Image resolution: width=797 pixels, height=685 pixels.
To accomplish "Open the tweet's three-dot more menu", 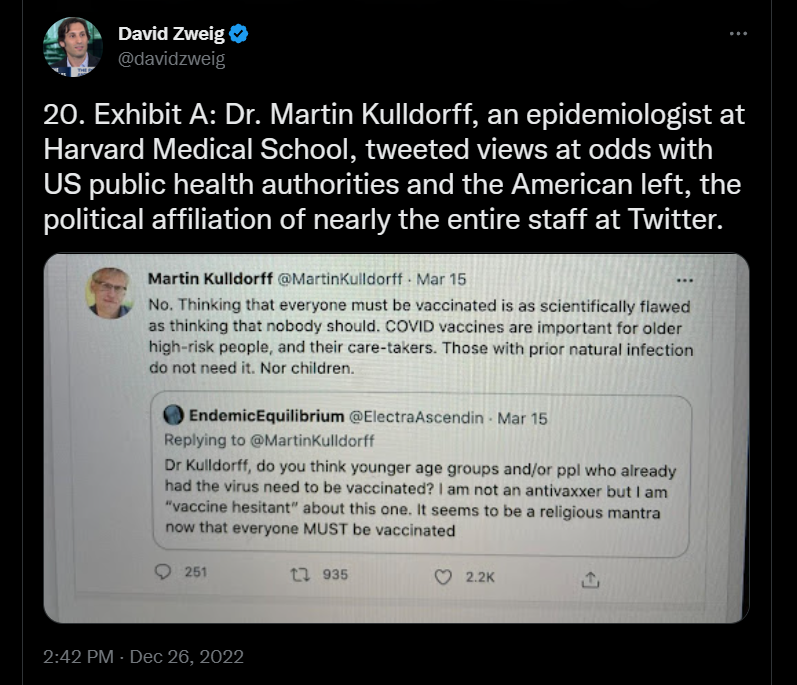I will tap(738, 33).
